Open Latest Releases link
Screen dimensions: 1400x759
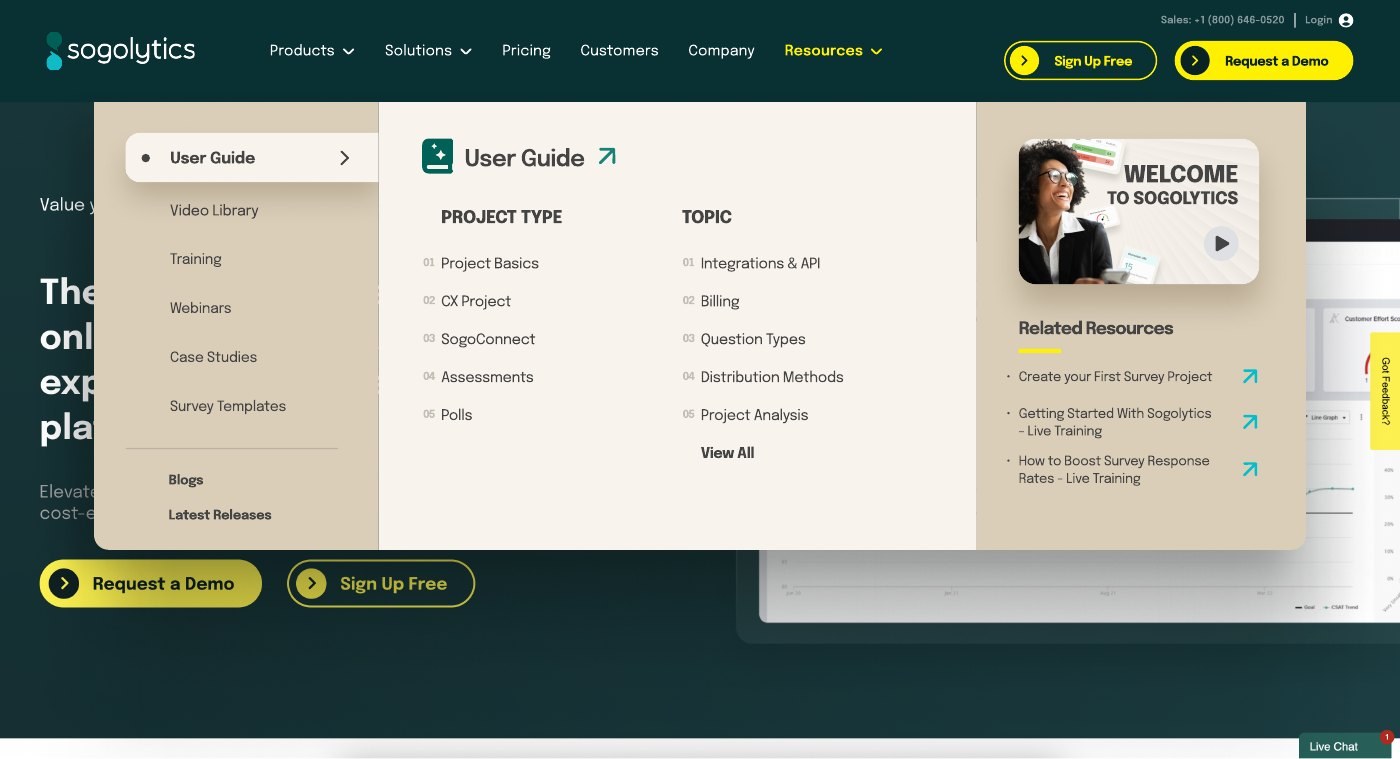point(220,515)
